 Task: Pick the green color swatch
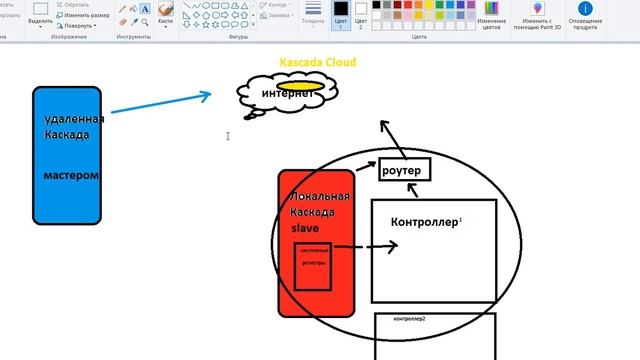[x=440, y=5]
